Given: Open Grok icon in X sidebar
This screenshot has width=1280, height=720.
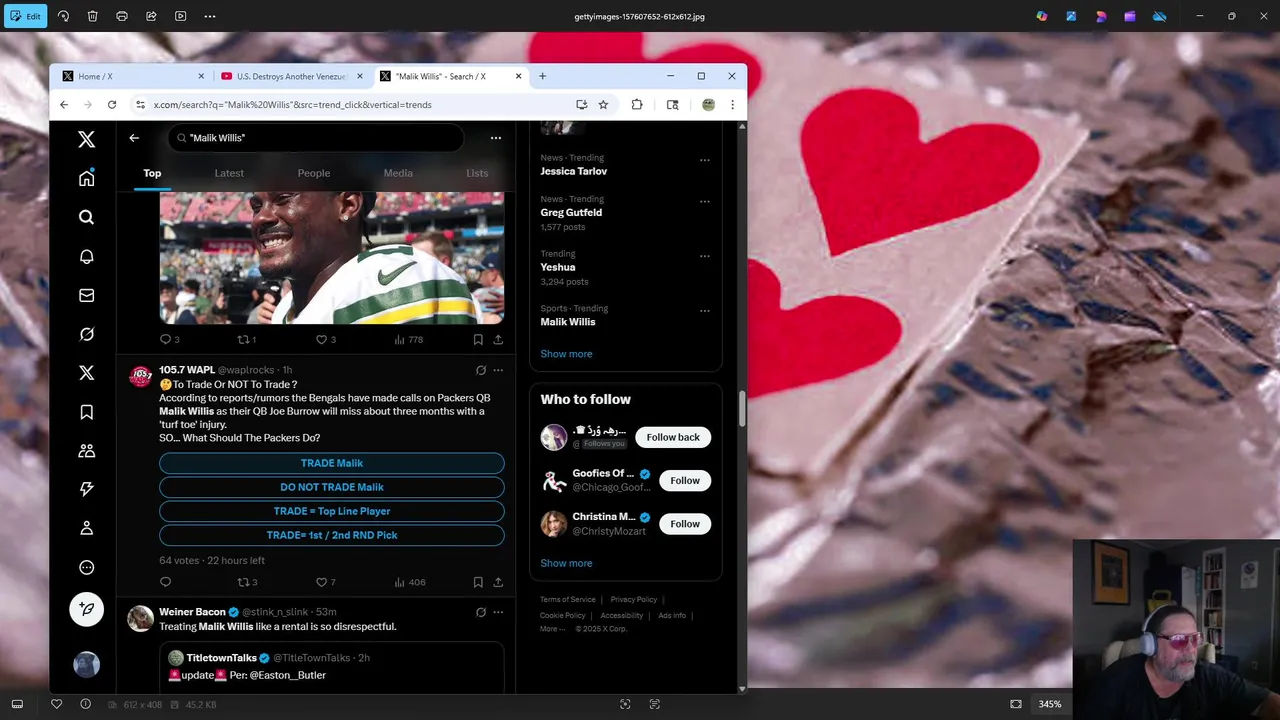Looking at the screenshot, I should [87, 334].
